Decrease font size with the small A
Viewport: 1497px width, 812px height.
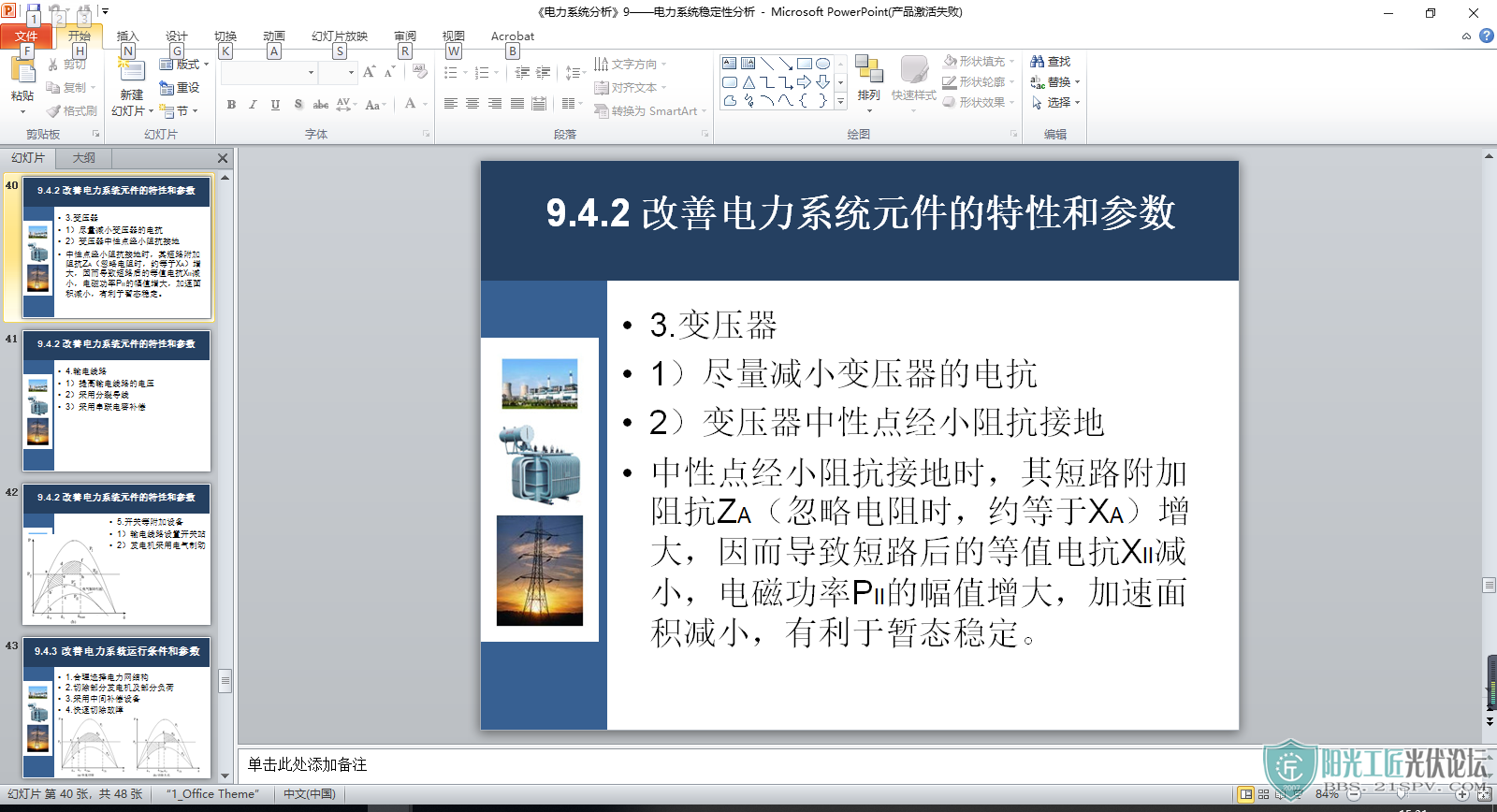click(389, 72)
